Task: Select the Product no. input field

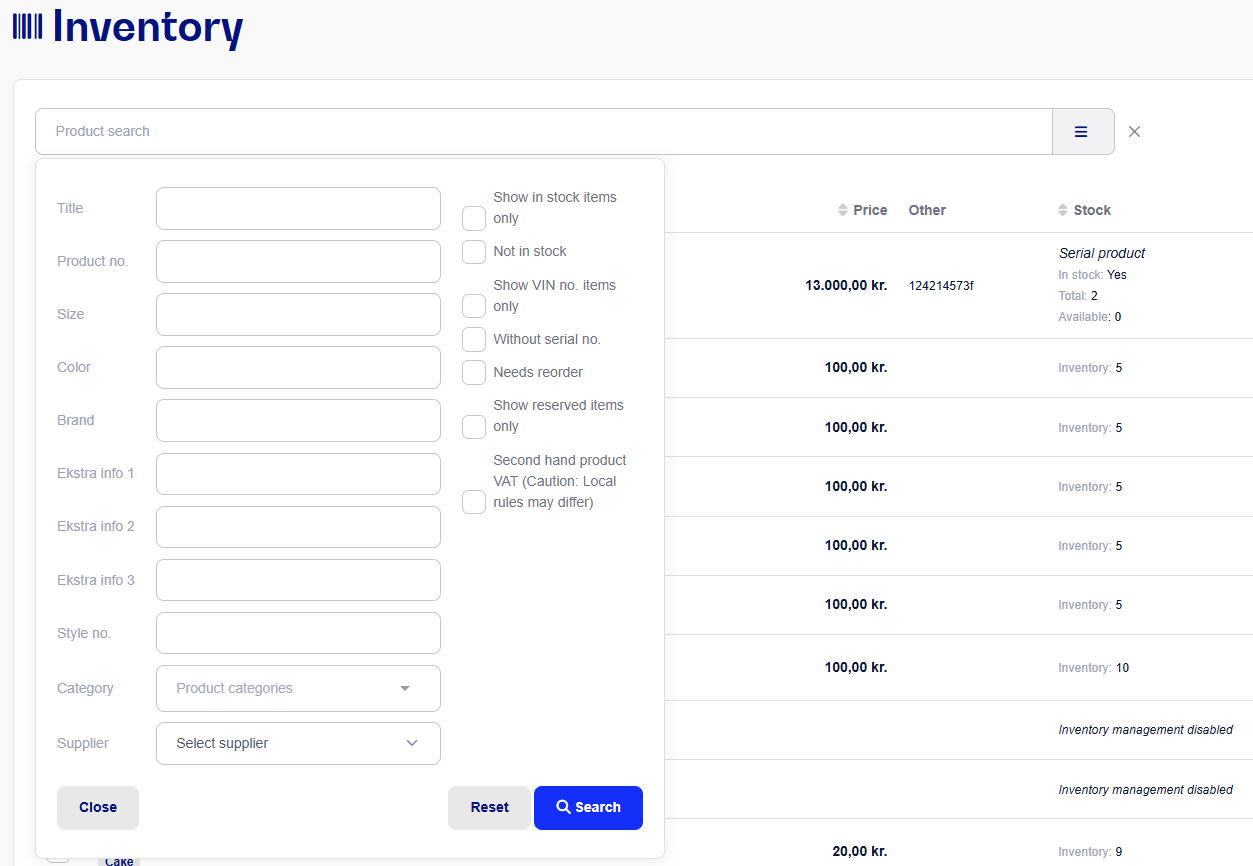Action: pos(298,261)
